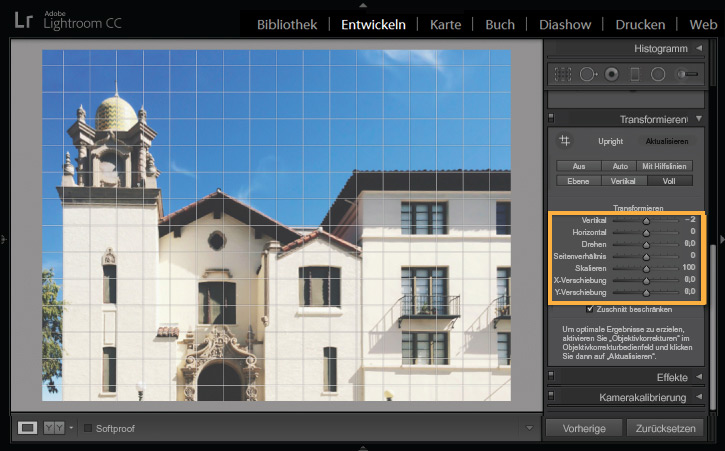Open the Karte module

coord(445,25)
